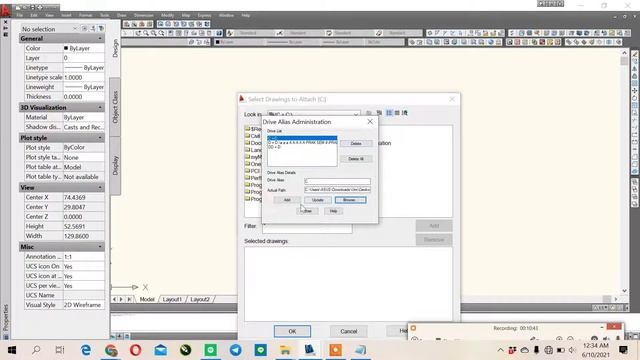Click the create drive alias icon
Image resolution: width=640 pixels, height=360 pixels.
[379, 113]
